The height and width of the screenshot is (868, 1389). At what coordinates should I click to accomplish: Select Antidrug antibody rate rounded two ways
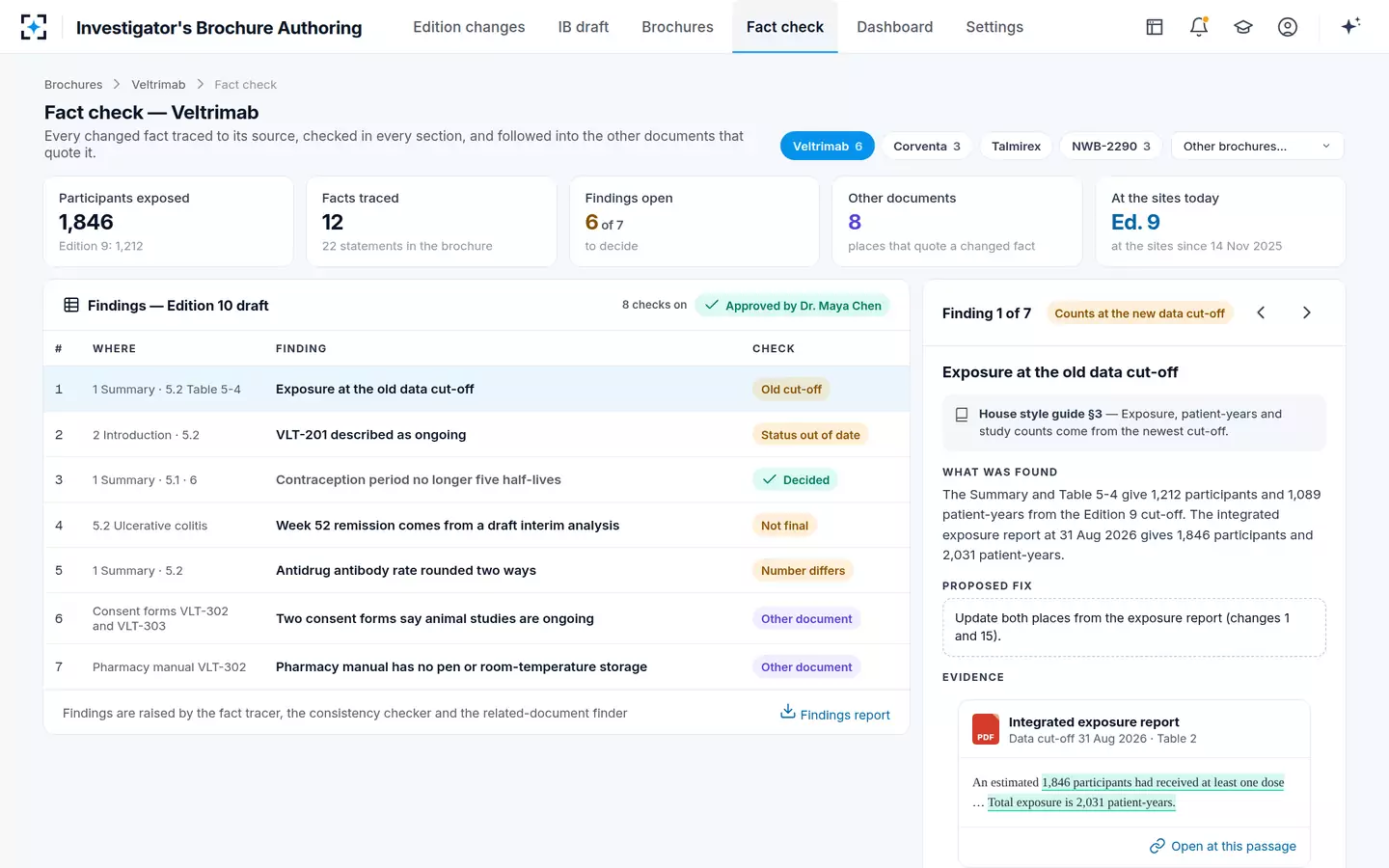click(477, 571)
